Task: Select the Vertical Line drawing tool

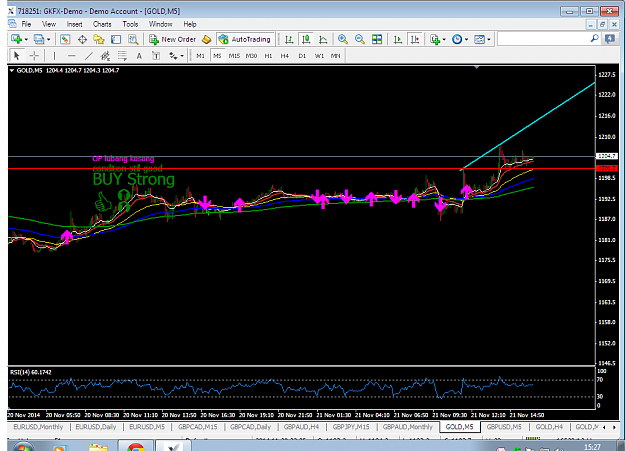Action: pyautogui.click(x=54, y=55)
